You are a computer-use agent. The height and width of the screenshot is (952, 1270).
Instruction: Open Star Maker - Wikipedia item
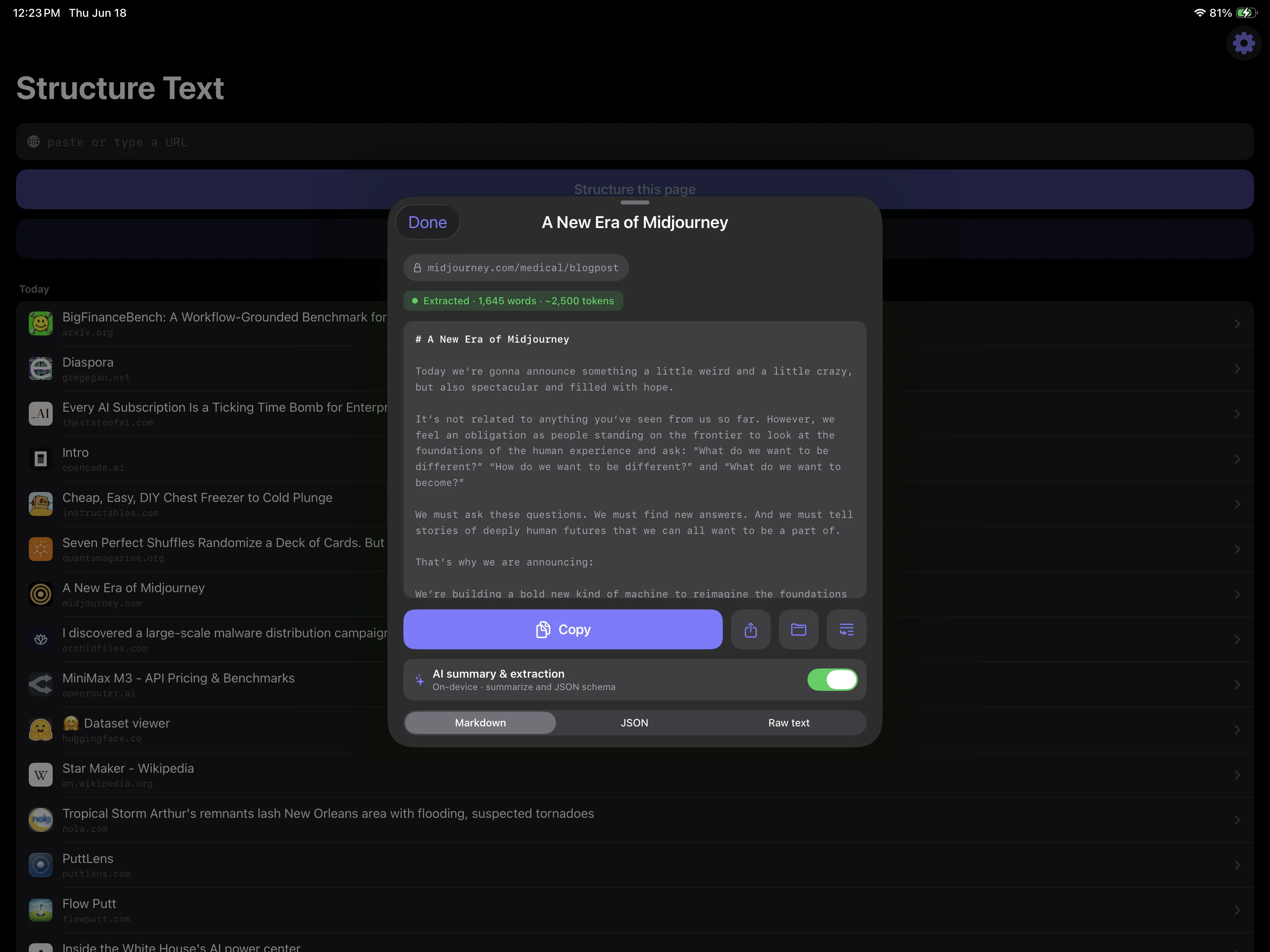tap(635, 775)
